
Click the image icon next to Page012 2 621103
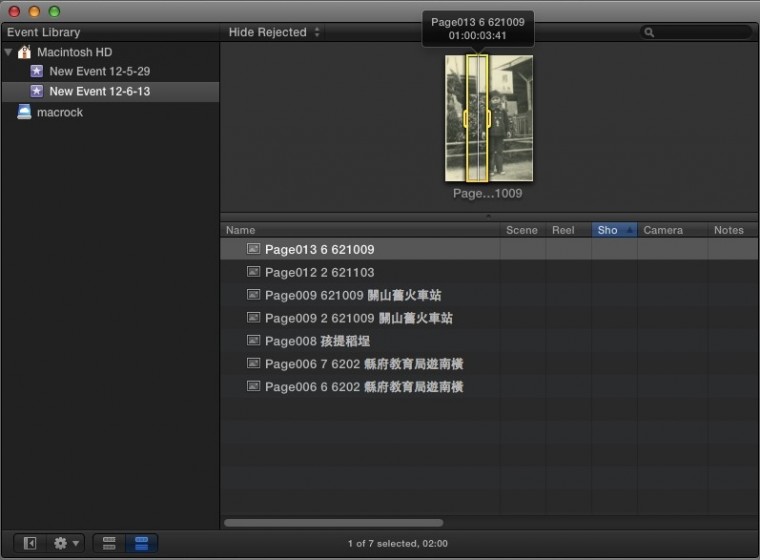point(253,272)
